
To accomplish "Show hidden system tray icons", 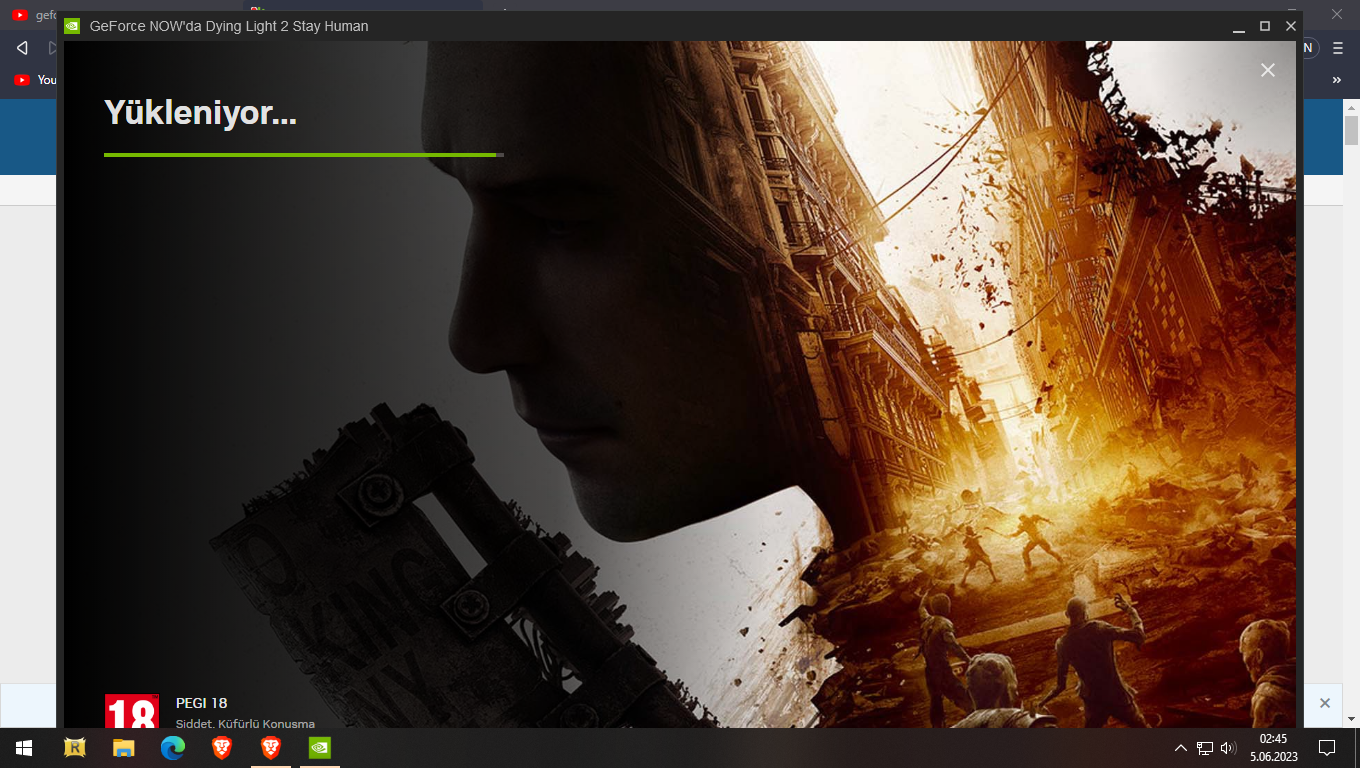I will pyautogui.click(x=1180, y=748).
